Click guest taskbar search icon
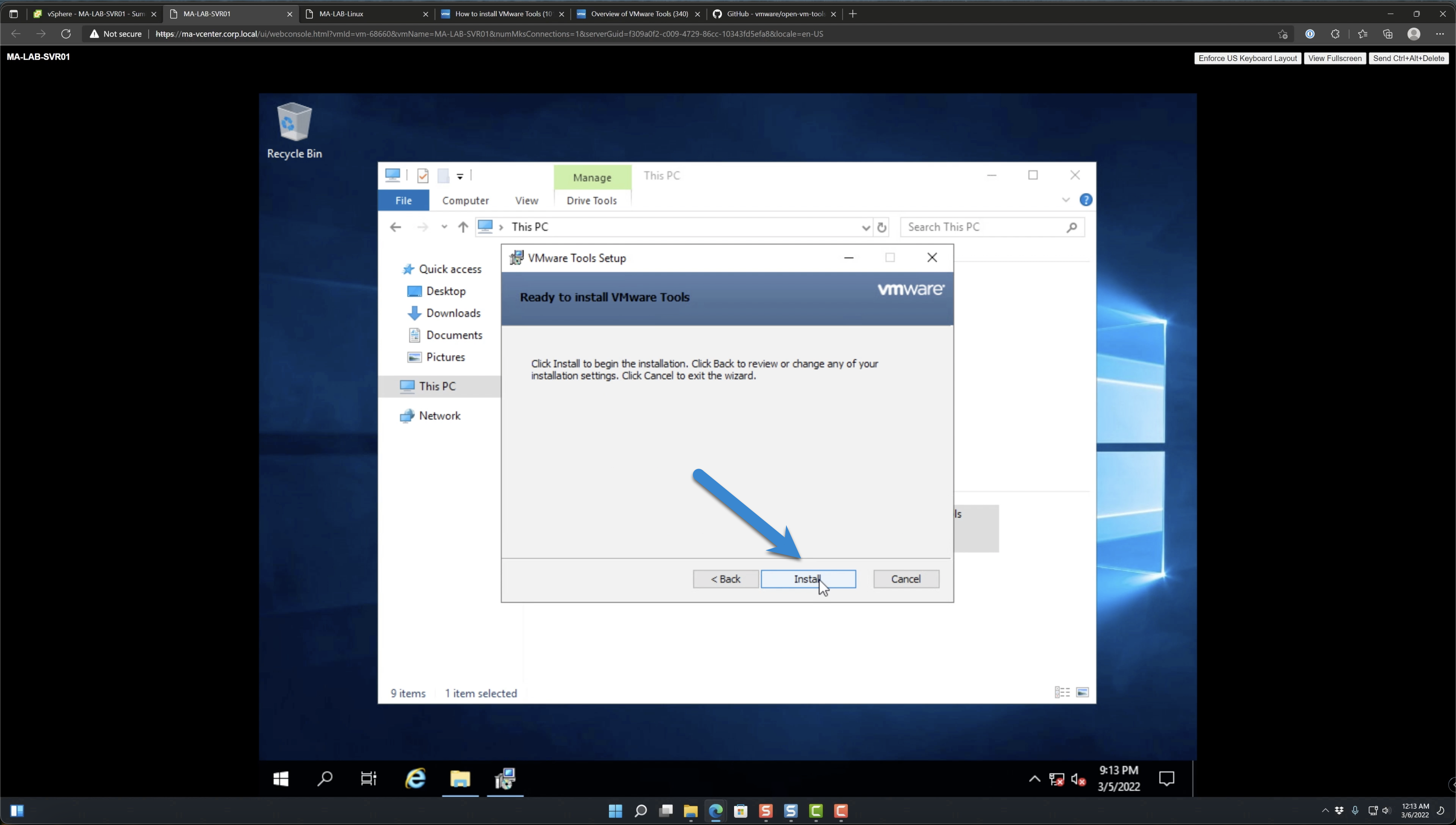This screenshot has height=825, width=1456. click(325, 779)
